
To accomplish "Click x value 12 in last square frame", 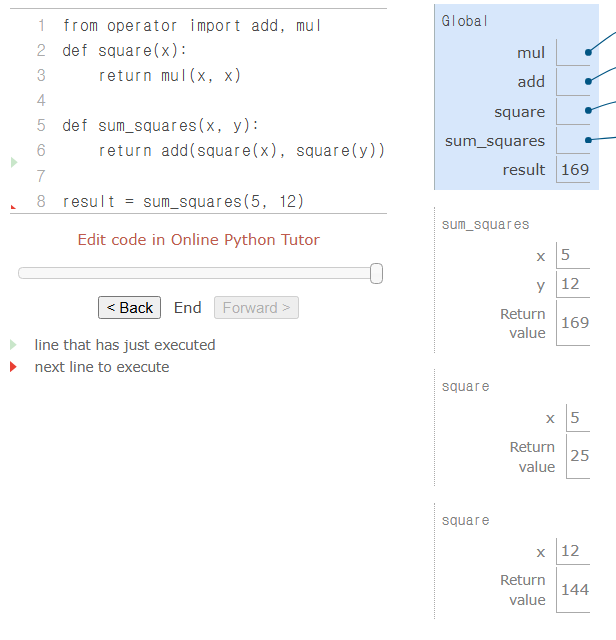I will coord(570,551).
